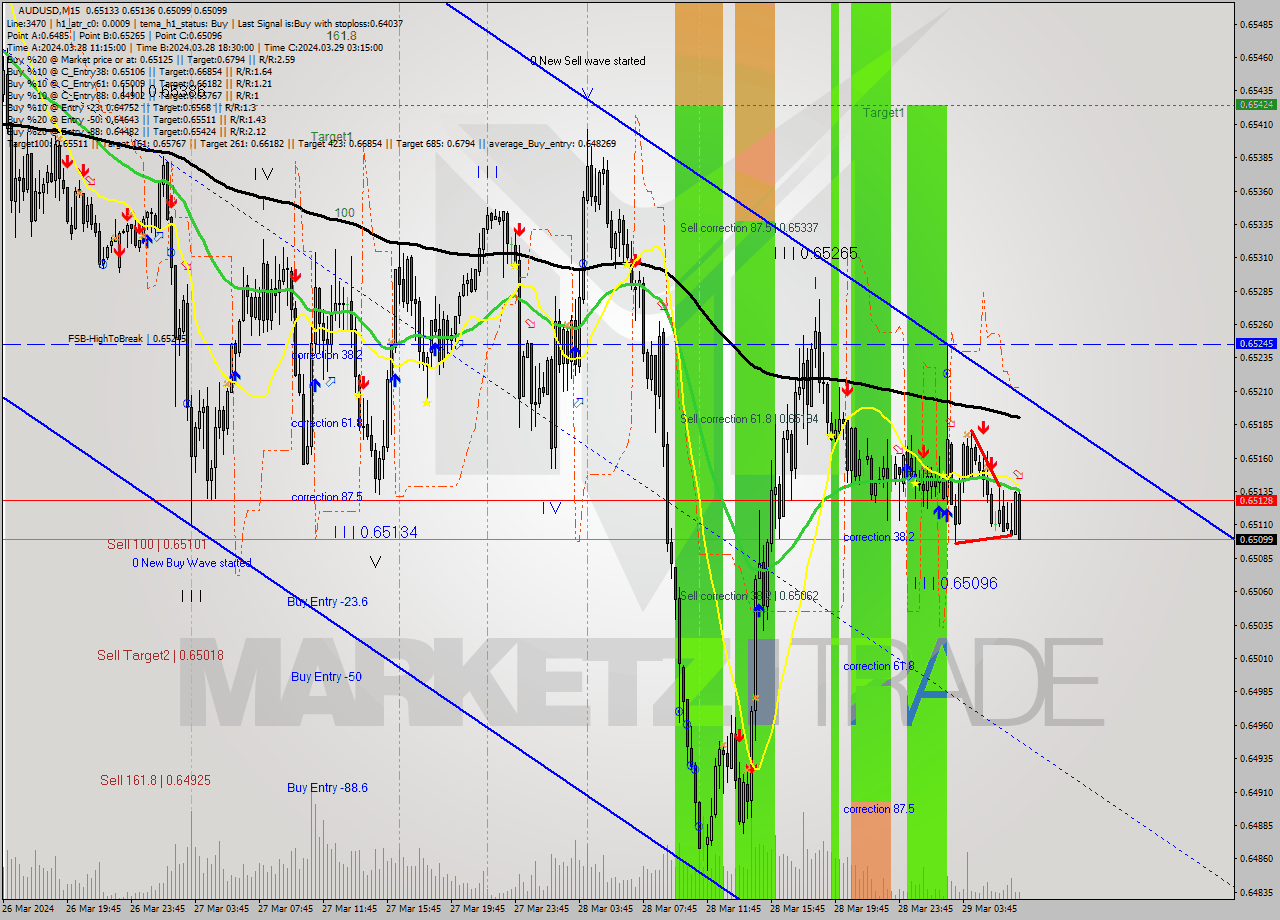The image size is (1280, 920).
Task: Click the highlighted 0.65424 price tag
Action: click(1255, 104)
